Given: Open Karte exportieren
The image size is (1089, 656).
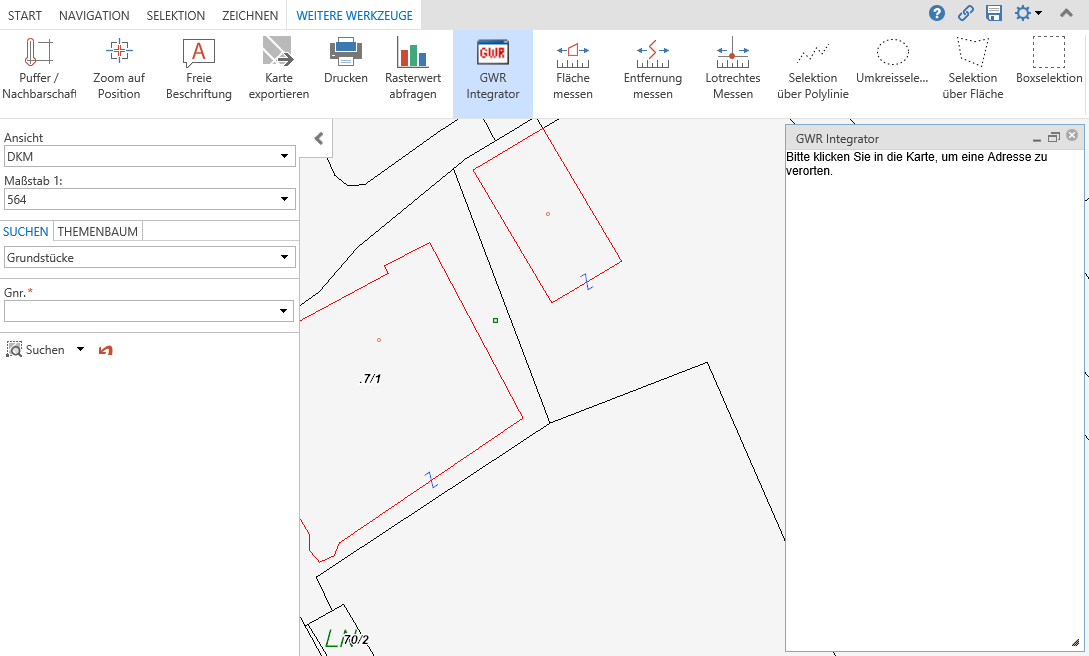Looking at the screenshot, I should click(278, 67).
